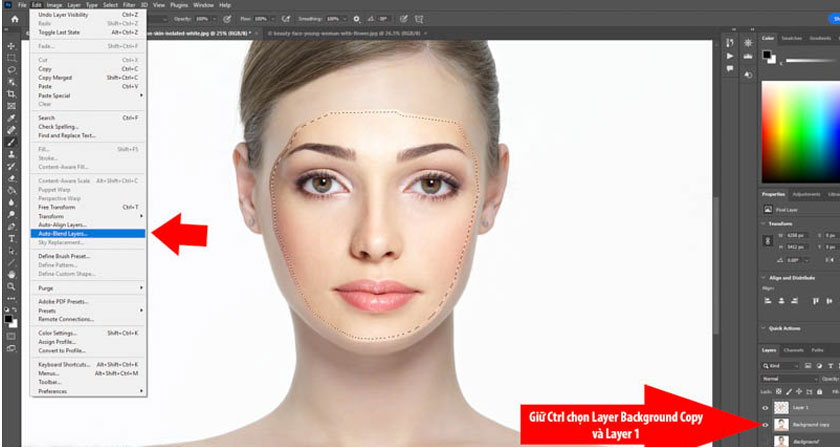The height and width of the screenshot is (447, 840).
Task: Select the Eyedropper tool
Action: [11, 117]
